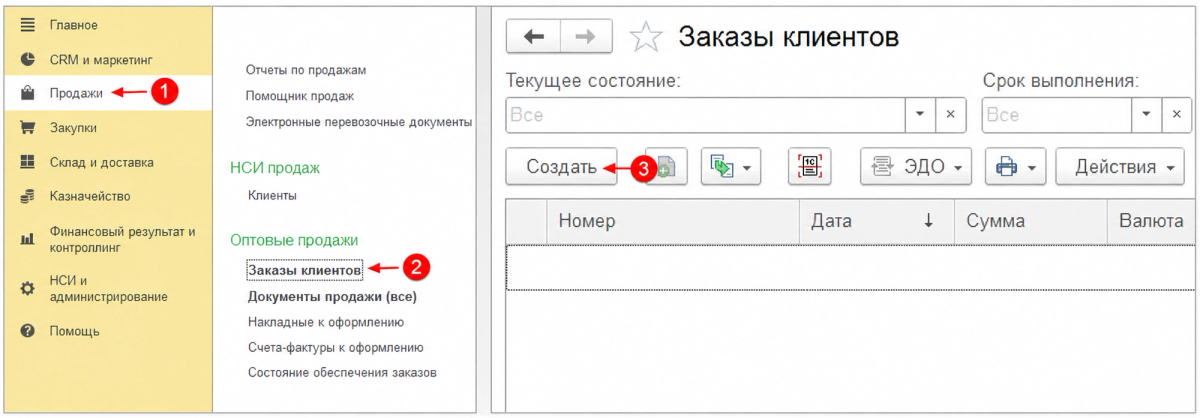Expand the Текущее состояние dropdown arrow
Image resolution: width=1200 pixels, height=418 pixels.
coord(920,115)
